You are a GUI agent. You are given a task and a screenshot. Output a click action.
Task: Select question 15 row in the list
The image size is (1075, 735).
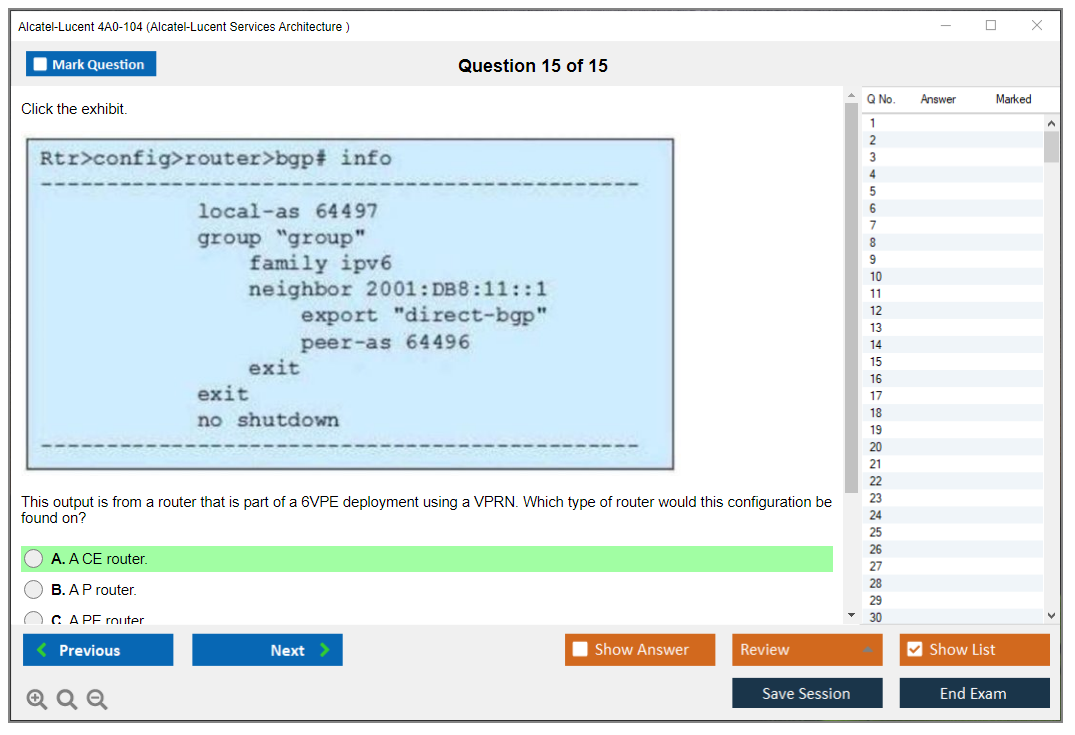pos(950,362)
